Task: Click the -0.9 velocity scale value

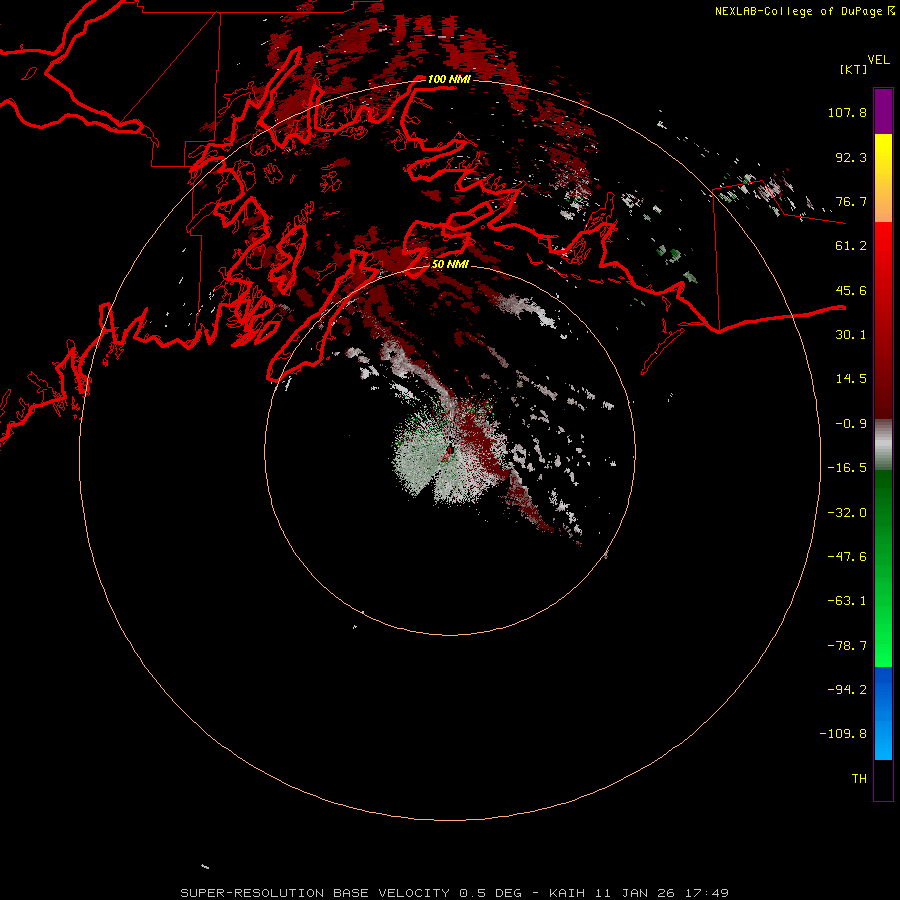Action: [x=851, y=424]
